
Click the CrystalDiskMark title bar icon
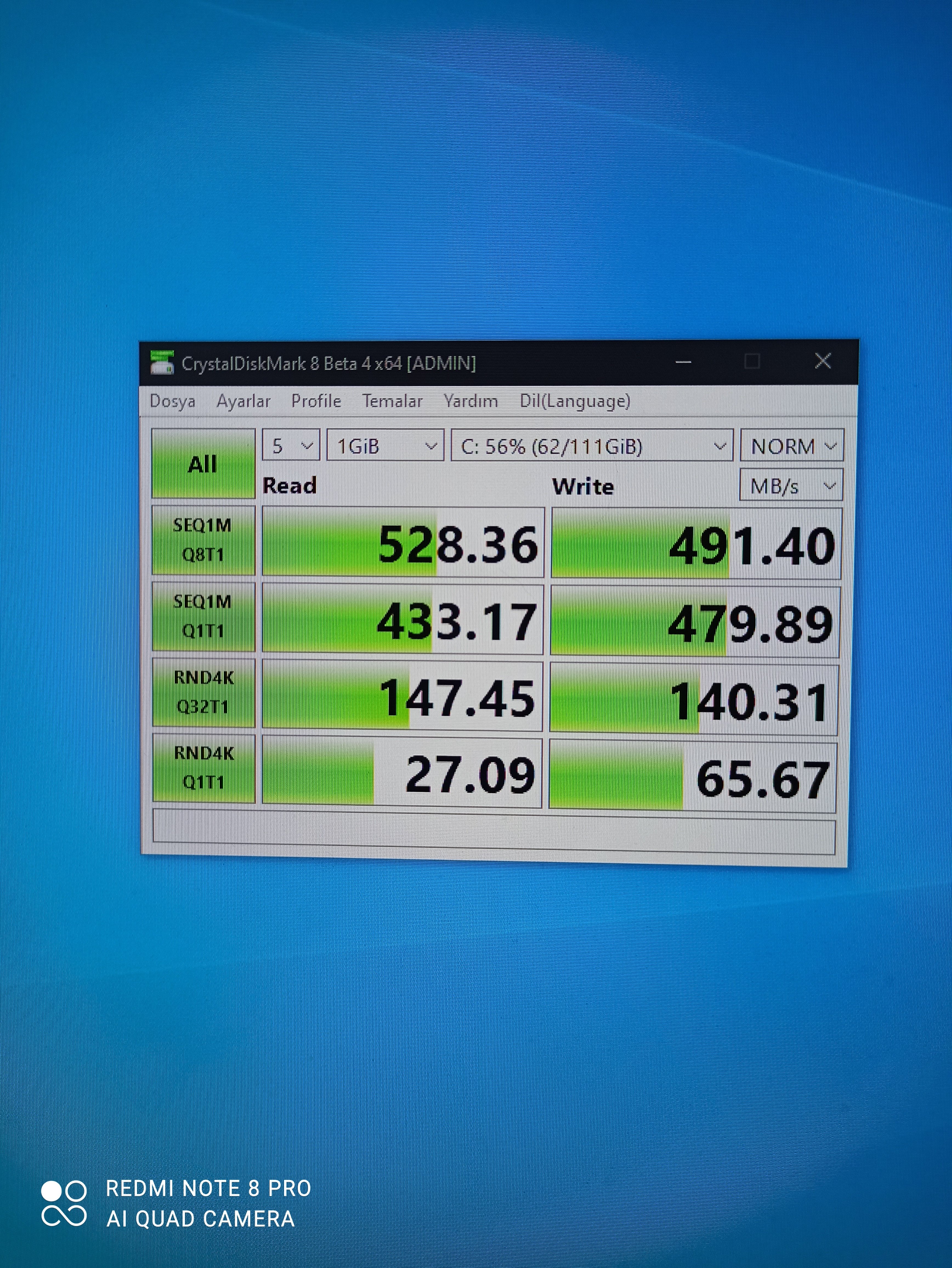(x=161, y=362)
